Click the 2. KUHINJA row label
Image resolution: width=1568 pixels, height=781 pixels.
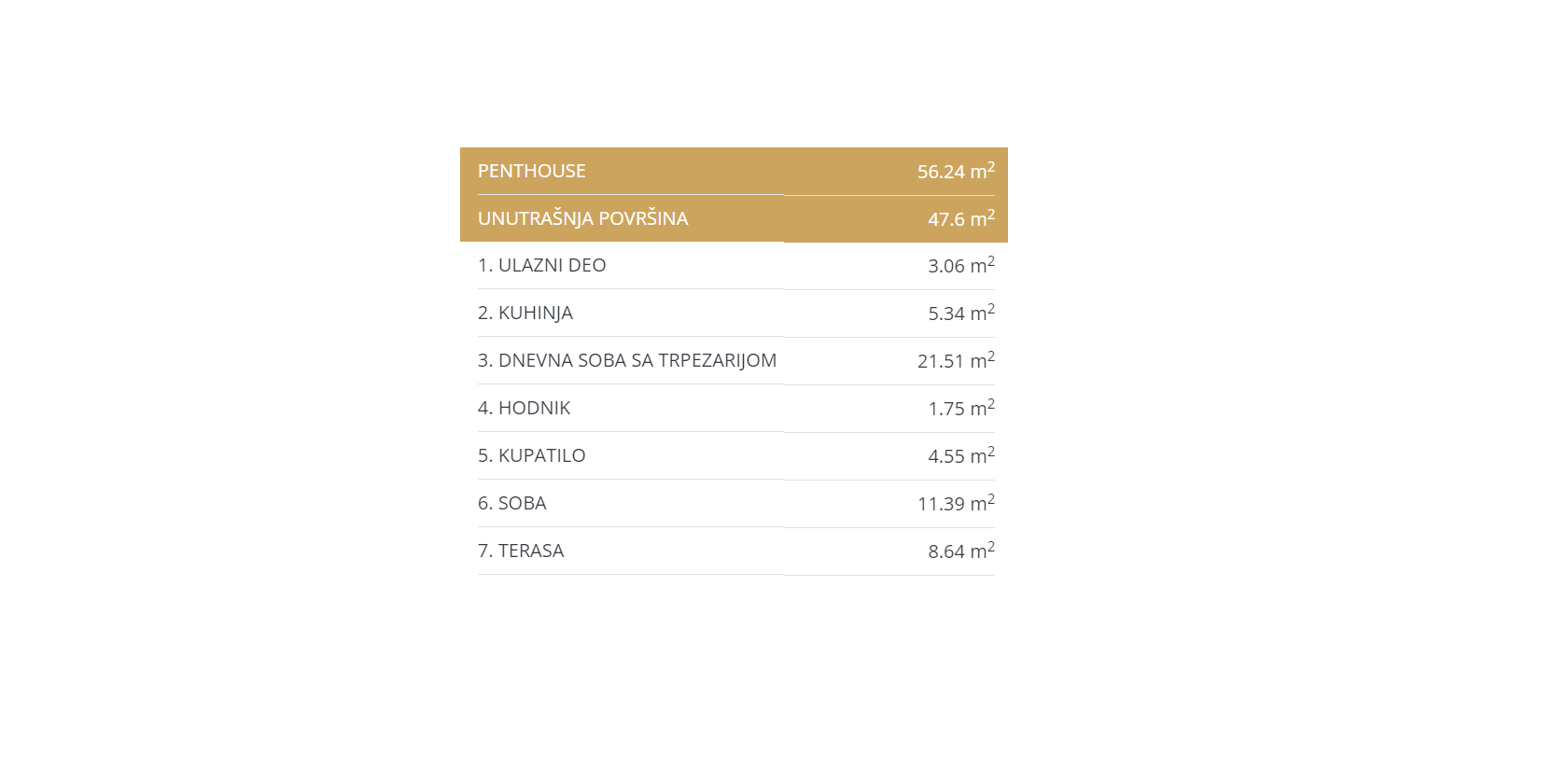pyautogui.click(x=525, y=313)
